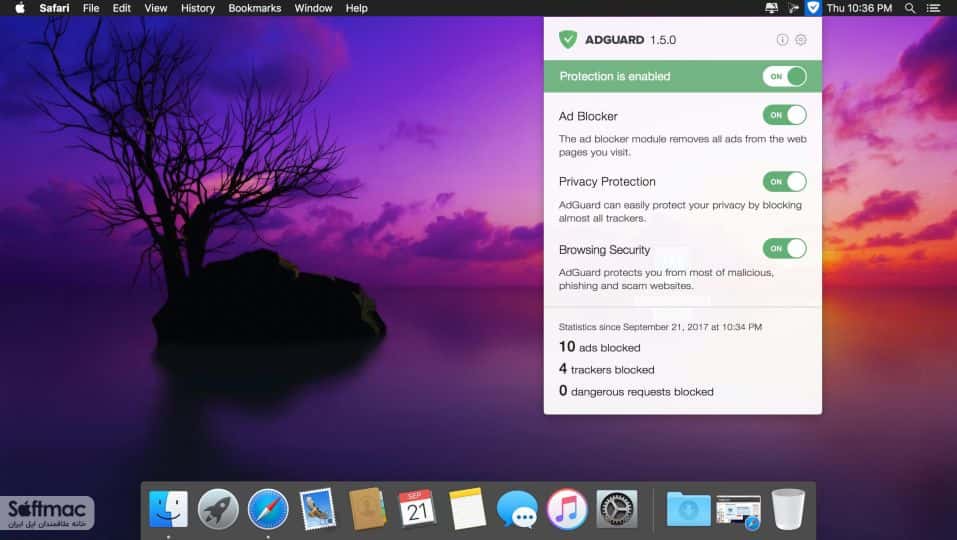Image resolution: width=957 pixels, height=540 pixels.
Task: Open the Apple menu
Action: tap(20, 8)
